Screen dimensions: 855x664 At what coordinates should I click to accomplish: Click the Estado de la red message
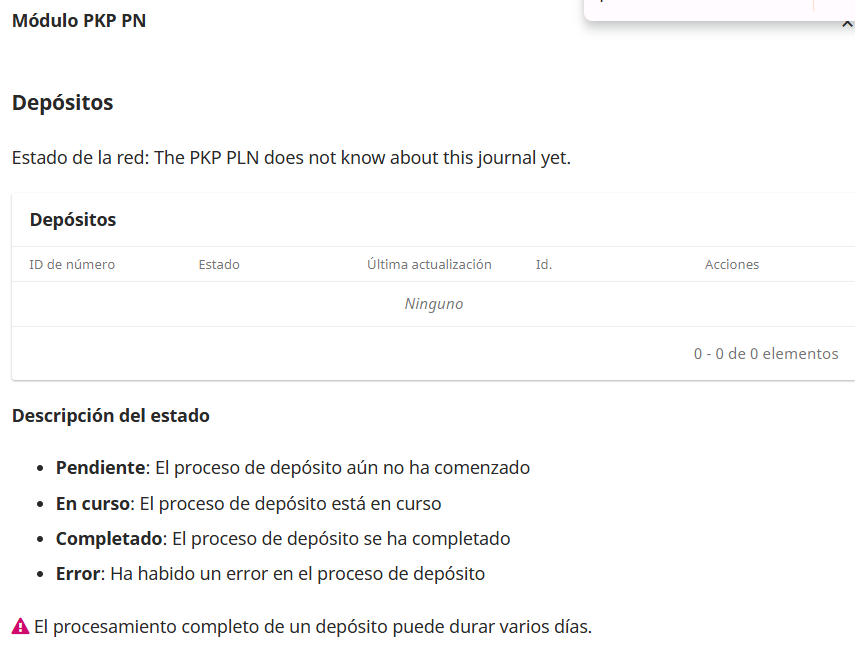point(291,158)
